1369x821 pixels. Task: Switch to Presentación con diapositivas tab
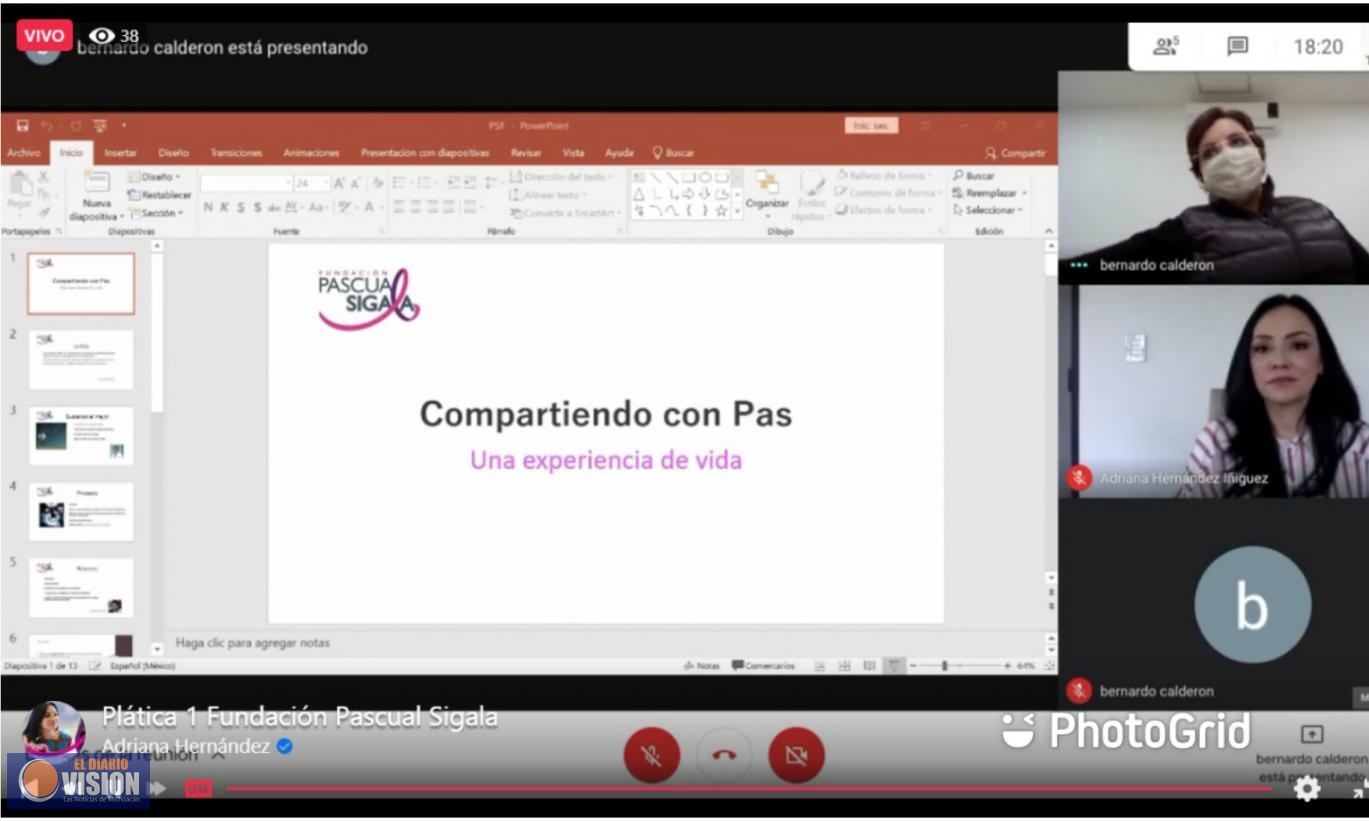tap(425, 153)
